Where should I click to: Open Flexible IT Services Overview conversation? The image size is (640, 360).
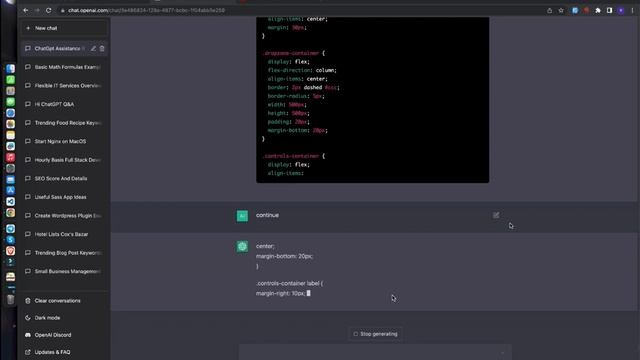[64, 86]
